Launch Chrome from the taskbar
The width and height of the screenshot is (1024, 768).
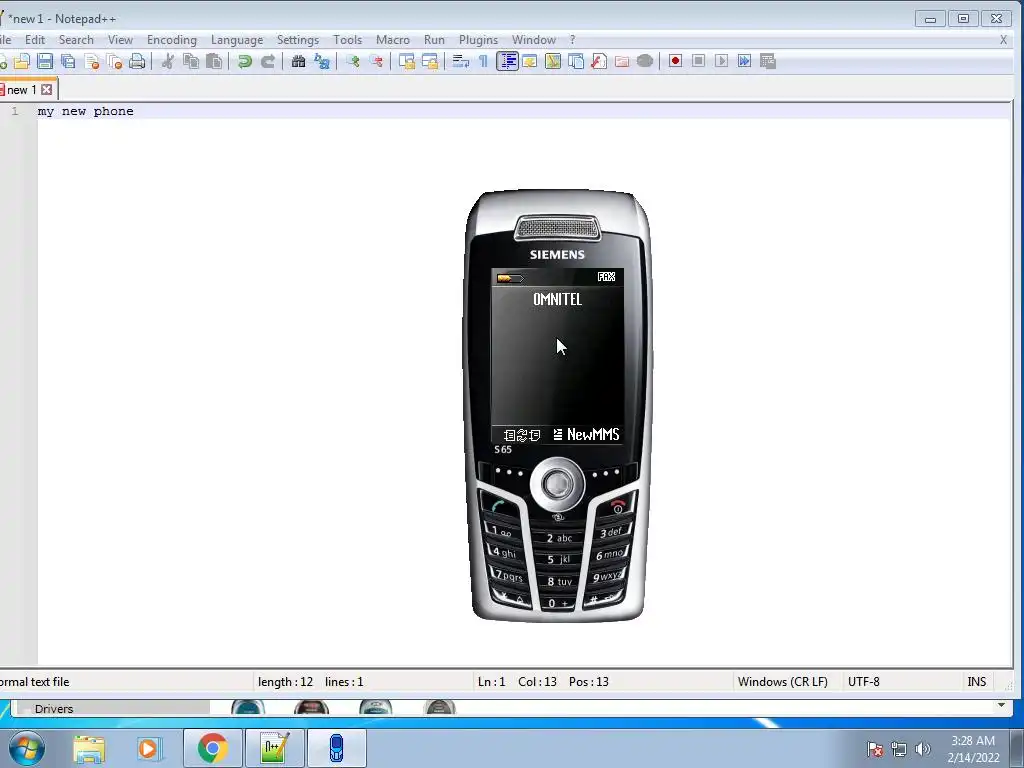213,748
